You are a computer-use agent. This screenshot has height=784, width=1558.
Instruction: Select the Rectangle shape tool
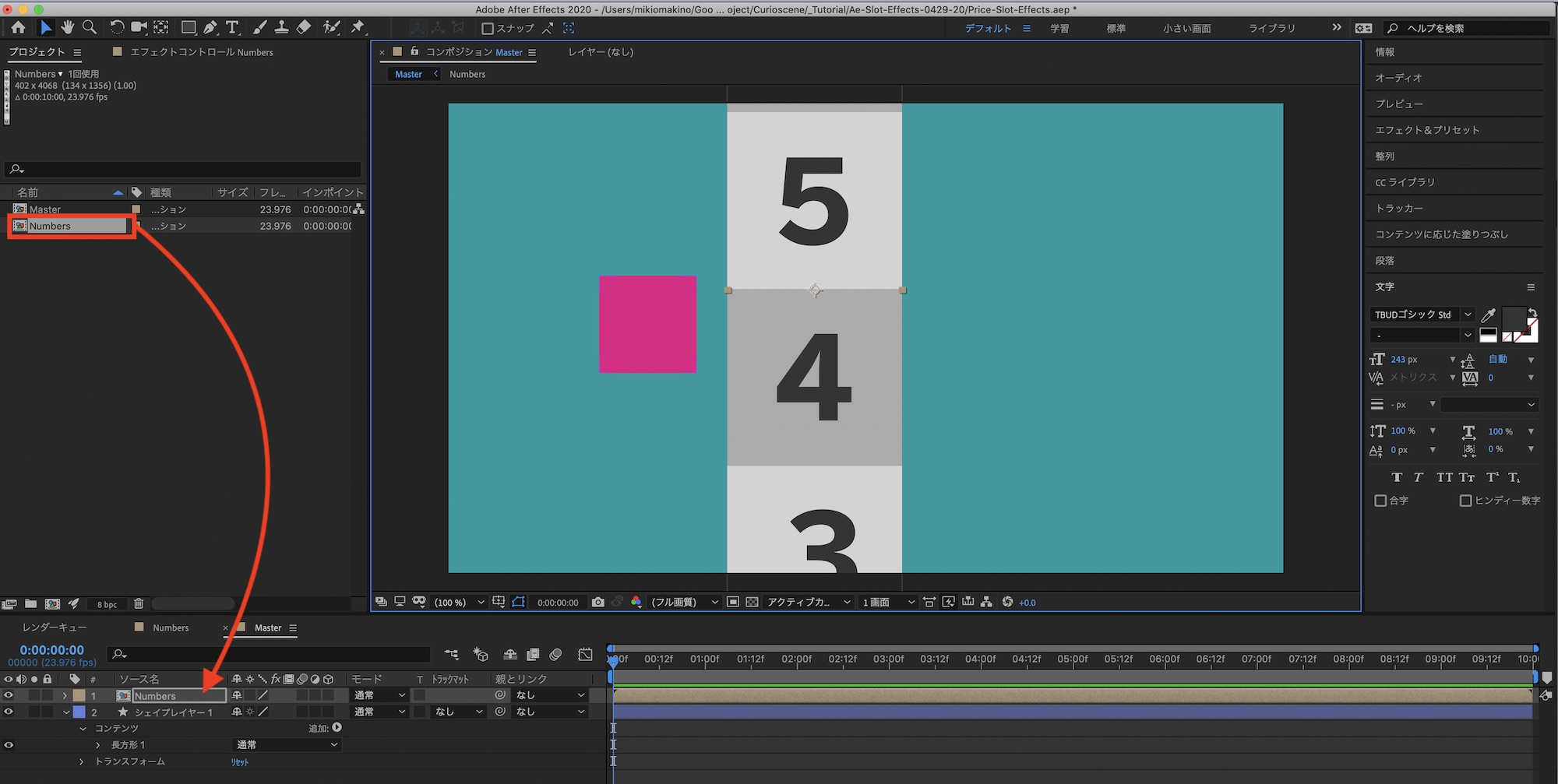point(188,27)
